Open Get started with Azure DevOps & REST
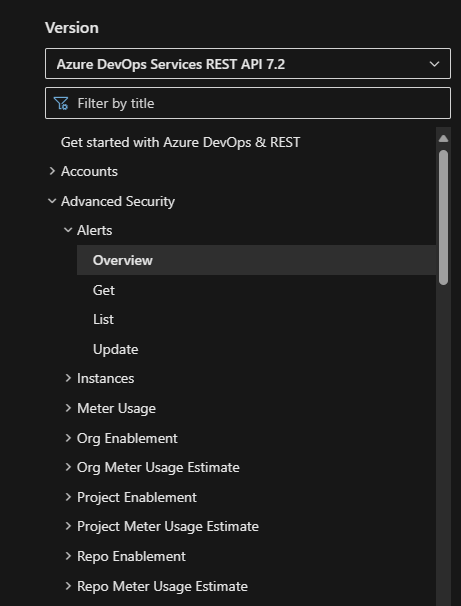Viewport: 461px width, 606px height. click(180, 142)
